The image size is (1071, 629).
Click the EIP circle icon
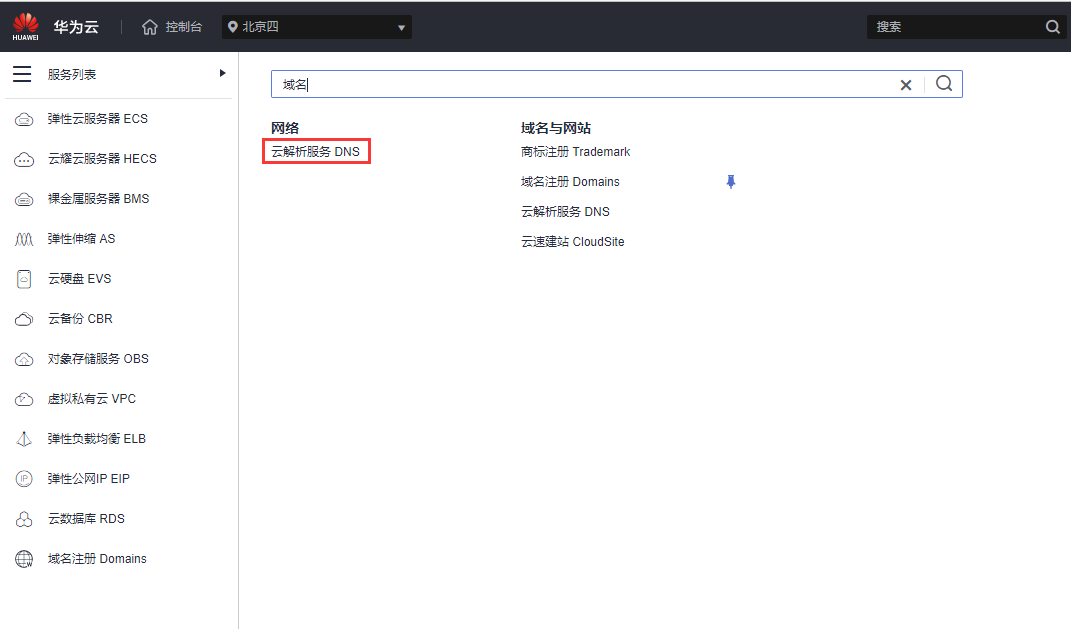[x=24, y=479]
